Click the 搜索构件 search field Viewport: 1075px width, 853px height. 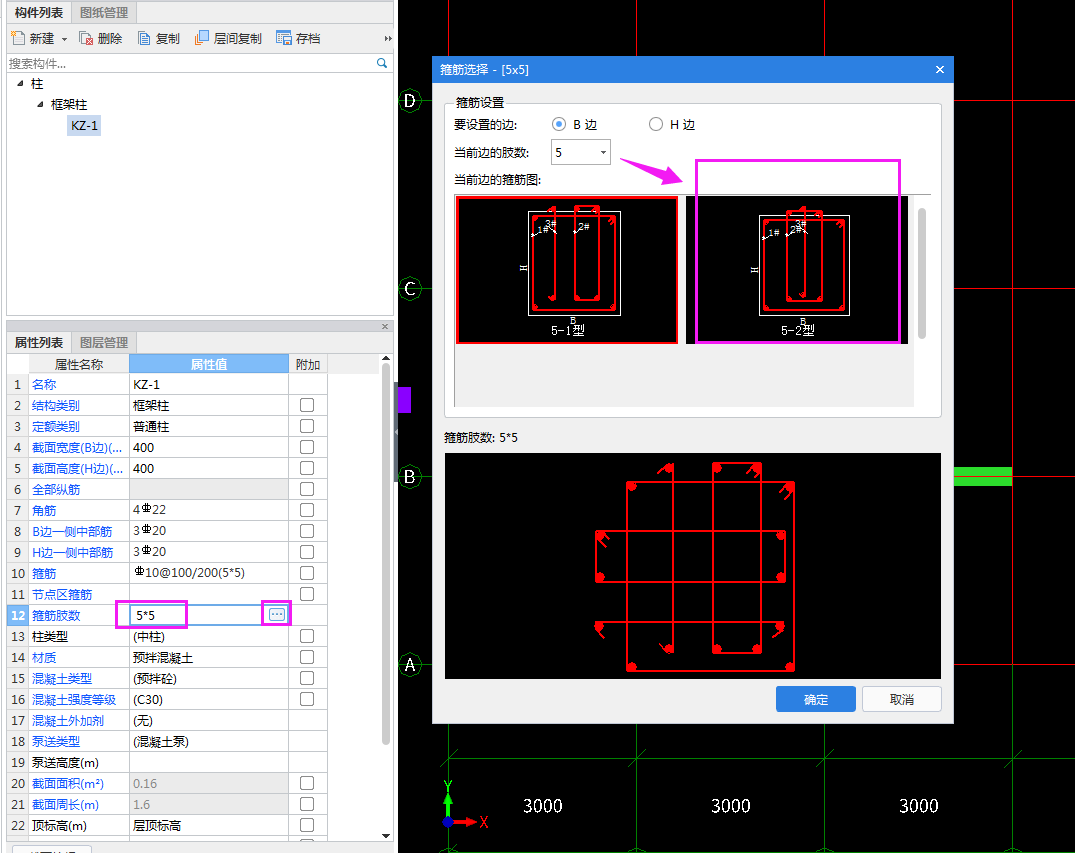(192, 63)
